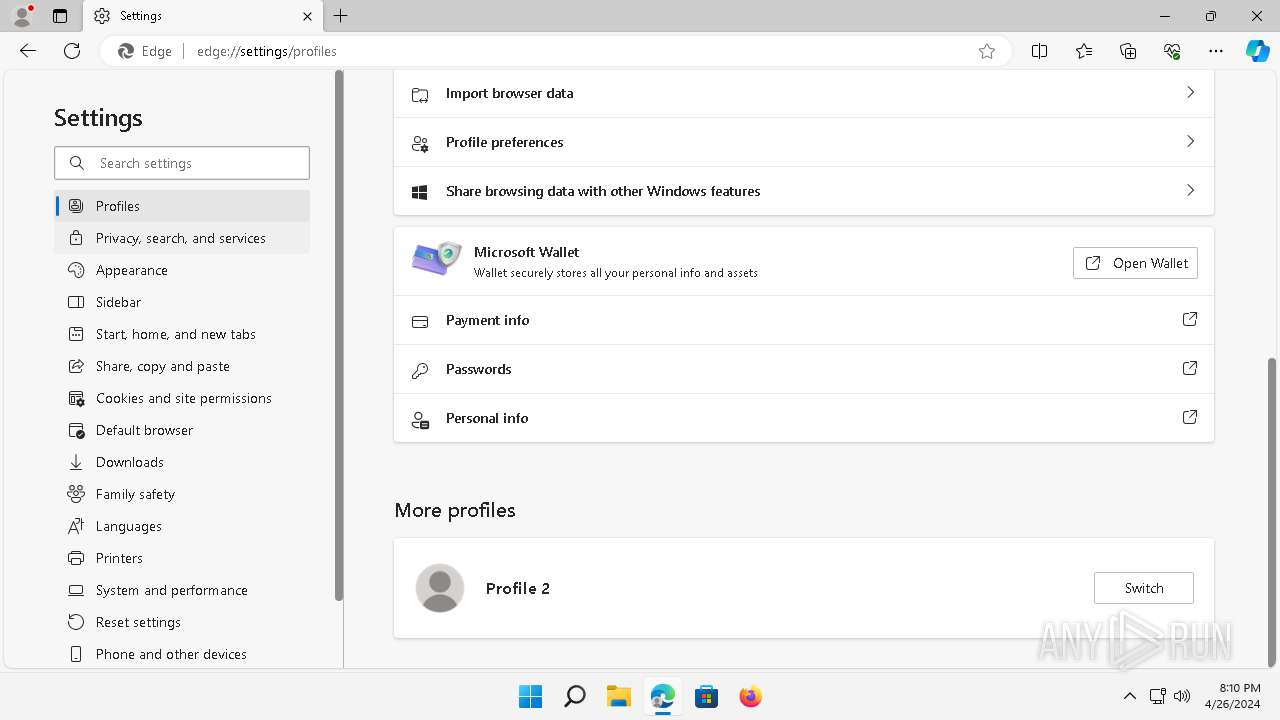Open clock and date in tray
Image resolution: width=1280 pixels, height=720 pixels.
[1233, 696]
